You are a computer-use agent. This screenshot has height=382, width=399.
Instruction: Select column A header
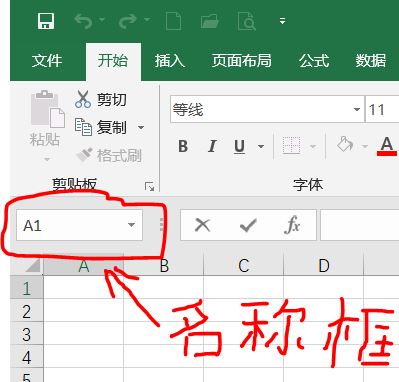[x=84, y=266]
